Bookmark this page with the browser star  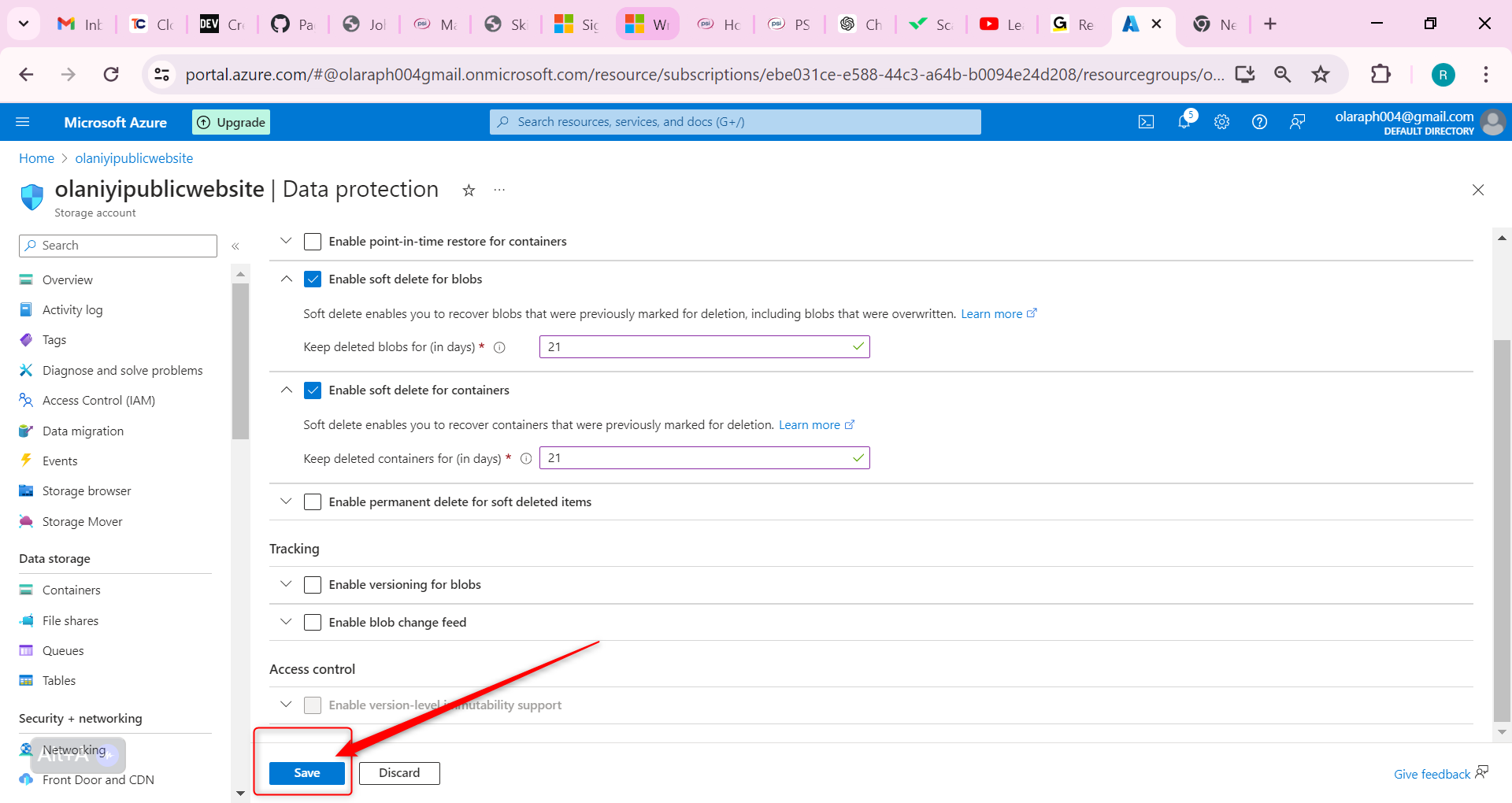[1321, 74]
